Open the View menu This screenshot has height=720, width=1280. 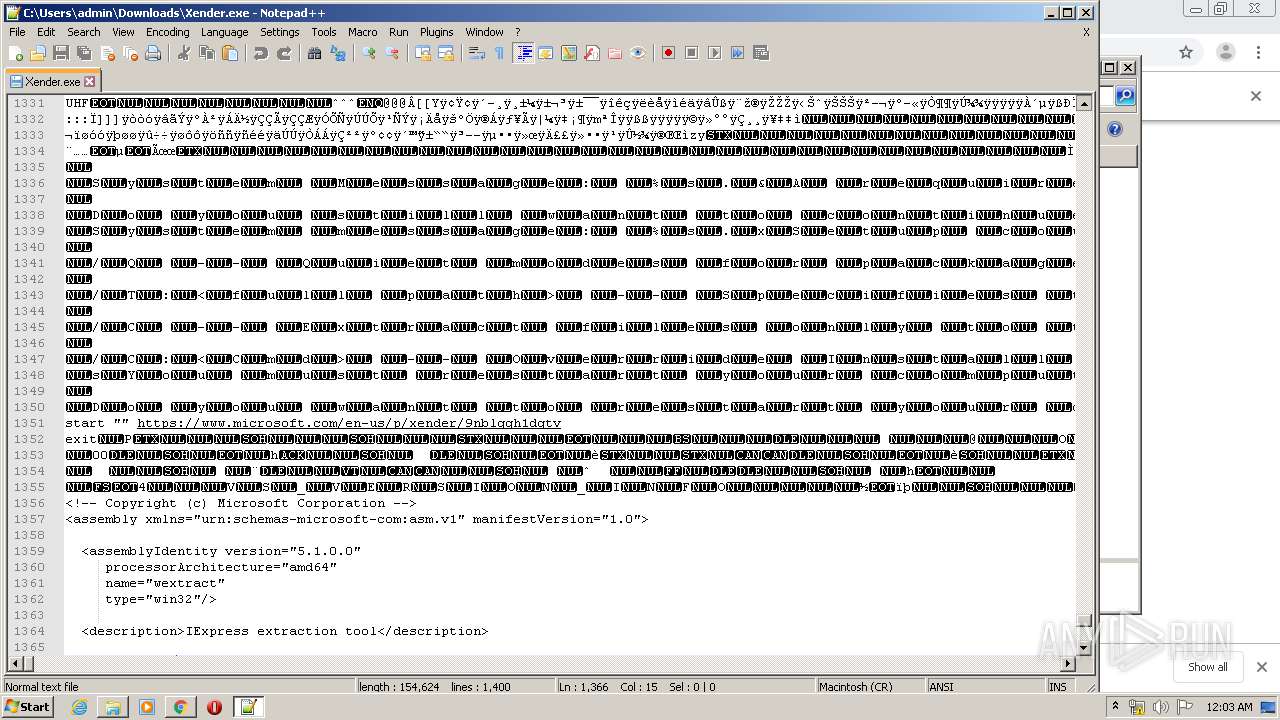(123, 32)
